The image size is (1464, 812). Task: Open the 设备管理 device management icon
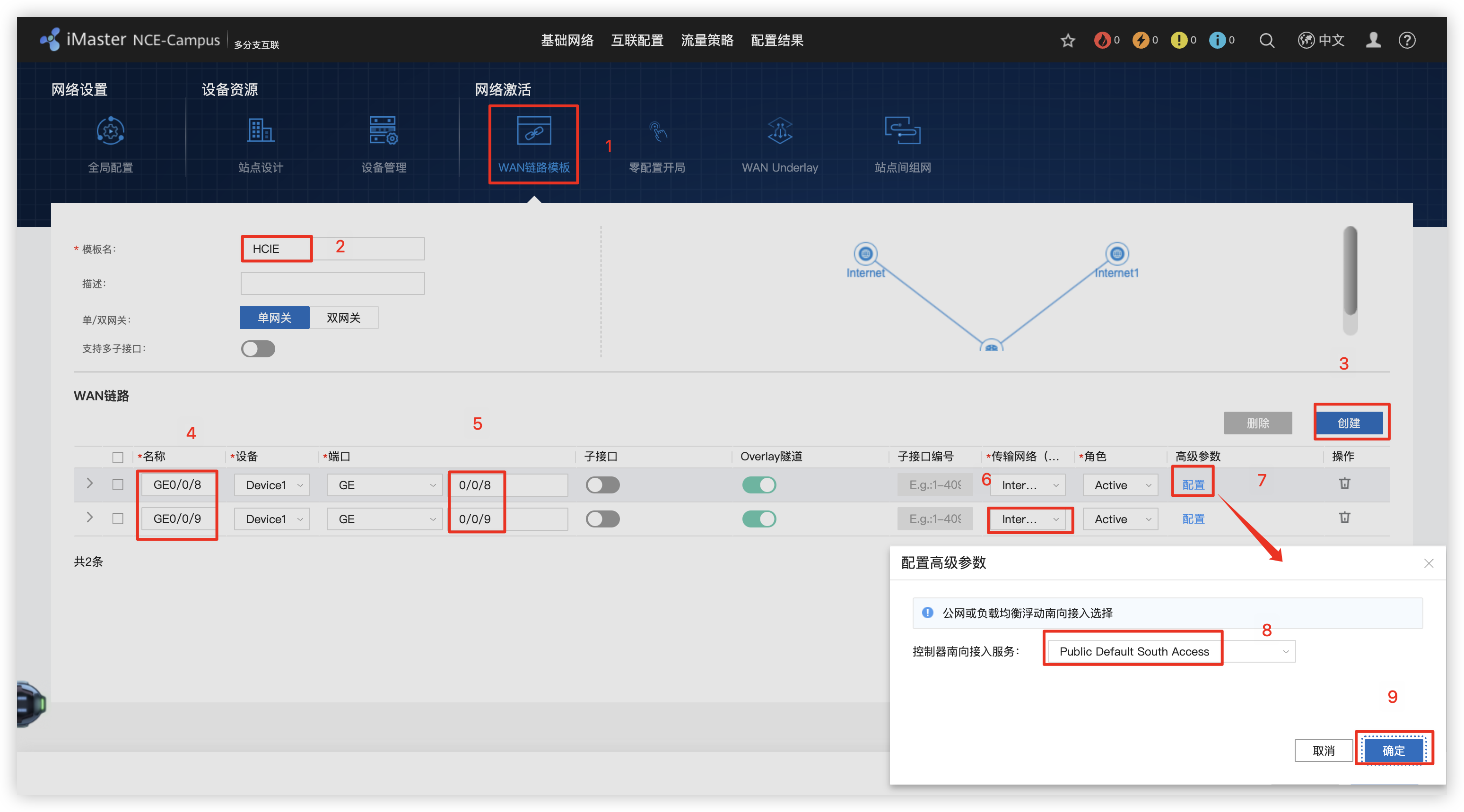tap(383, 132)
